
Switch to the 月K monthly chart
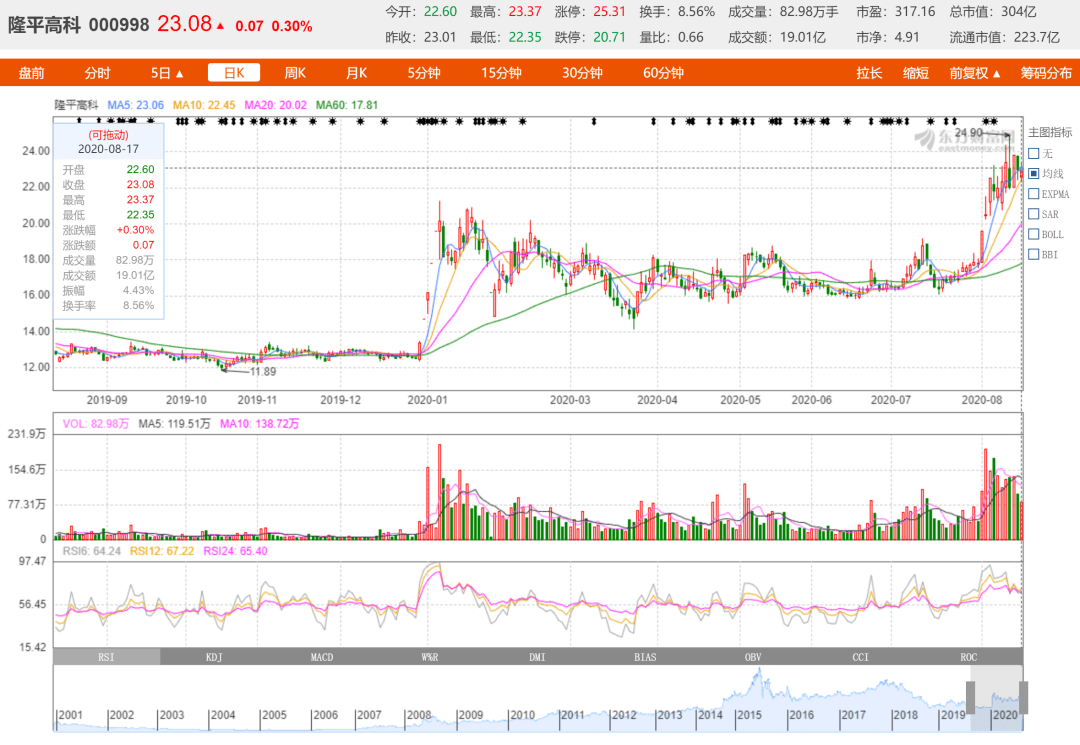click(x=357, y=73)
